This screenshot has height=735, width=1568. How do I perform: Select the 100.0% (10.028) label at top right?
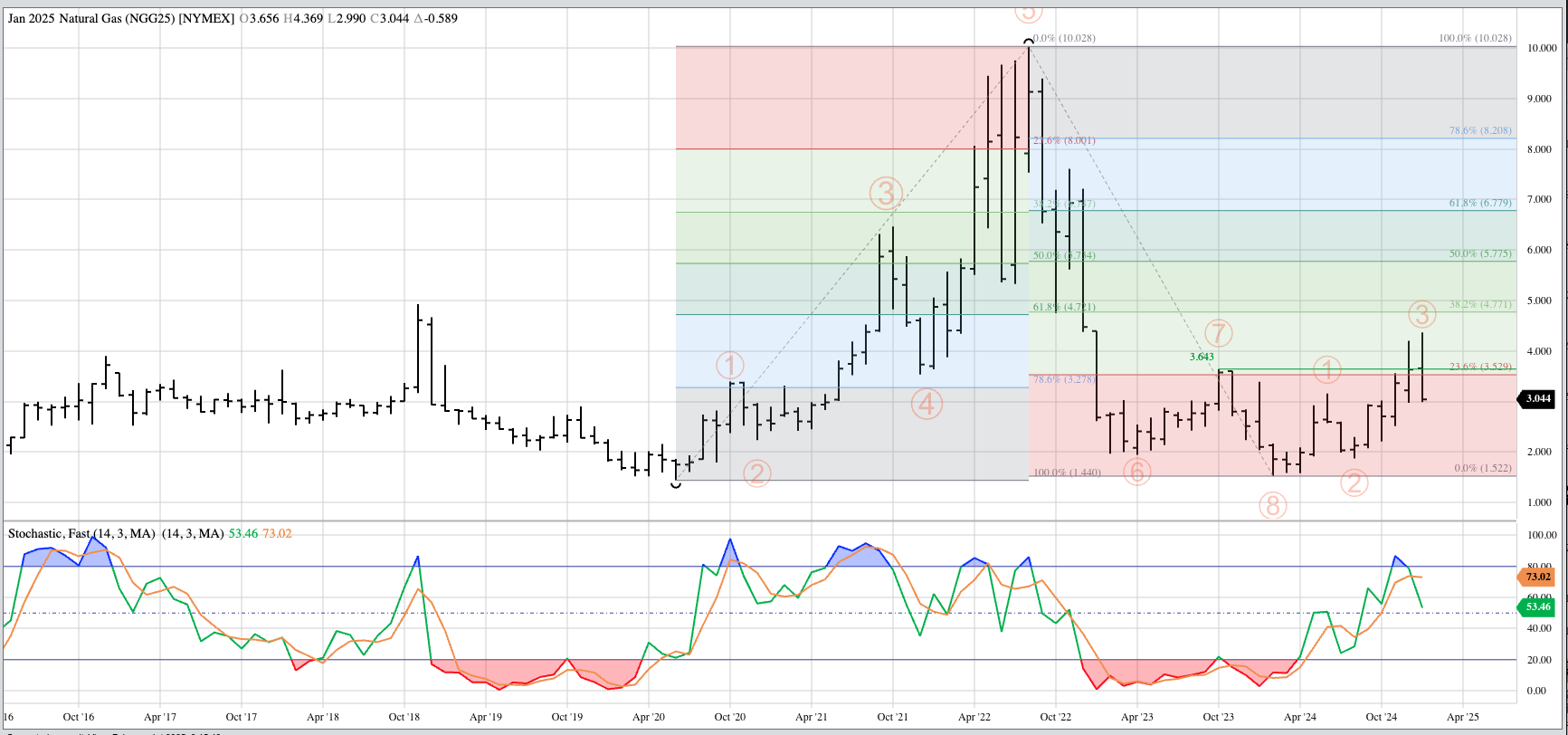click(x=1475, y=38)
